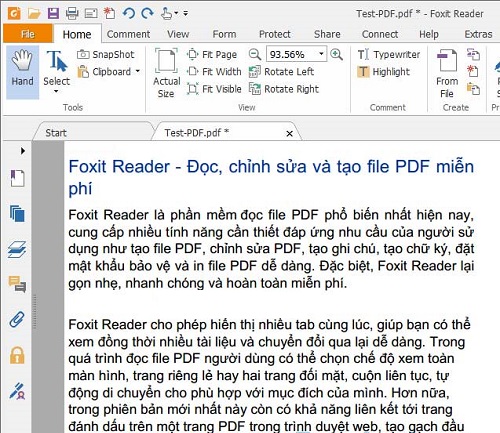500x433 pixels.
Task: Choose Fit Width view
Action: coord(214,72)
